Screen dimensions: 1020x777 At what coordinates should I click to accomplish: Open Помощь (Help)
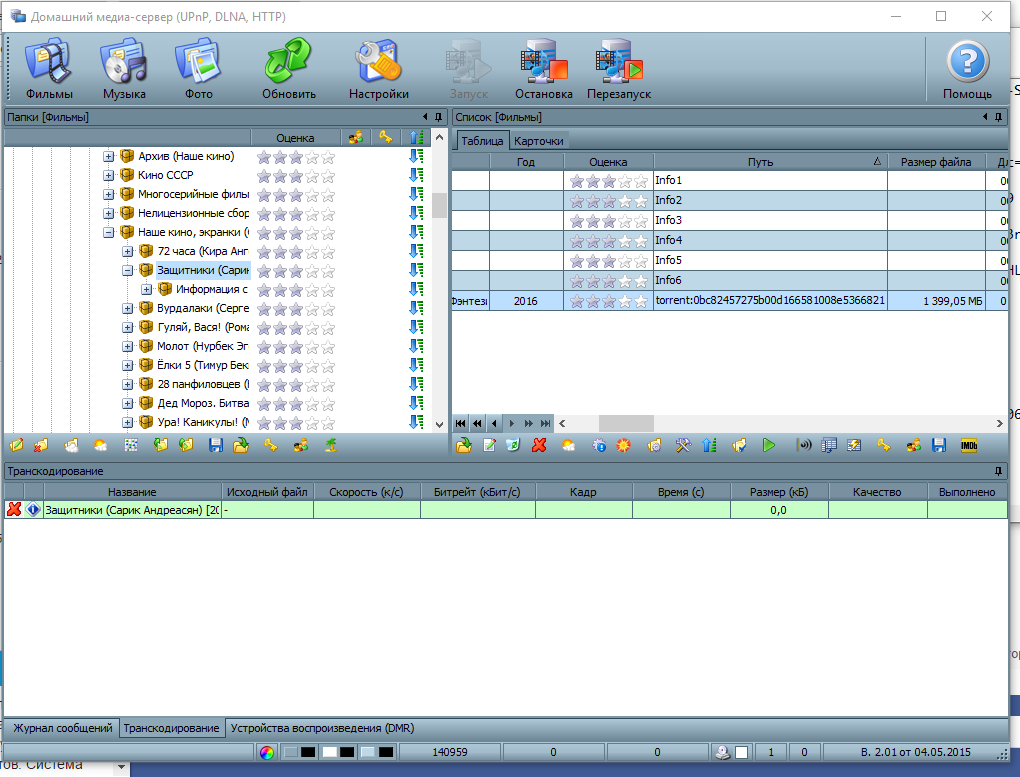click(x=967, y=68)
